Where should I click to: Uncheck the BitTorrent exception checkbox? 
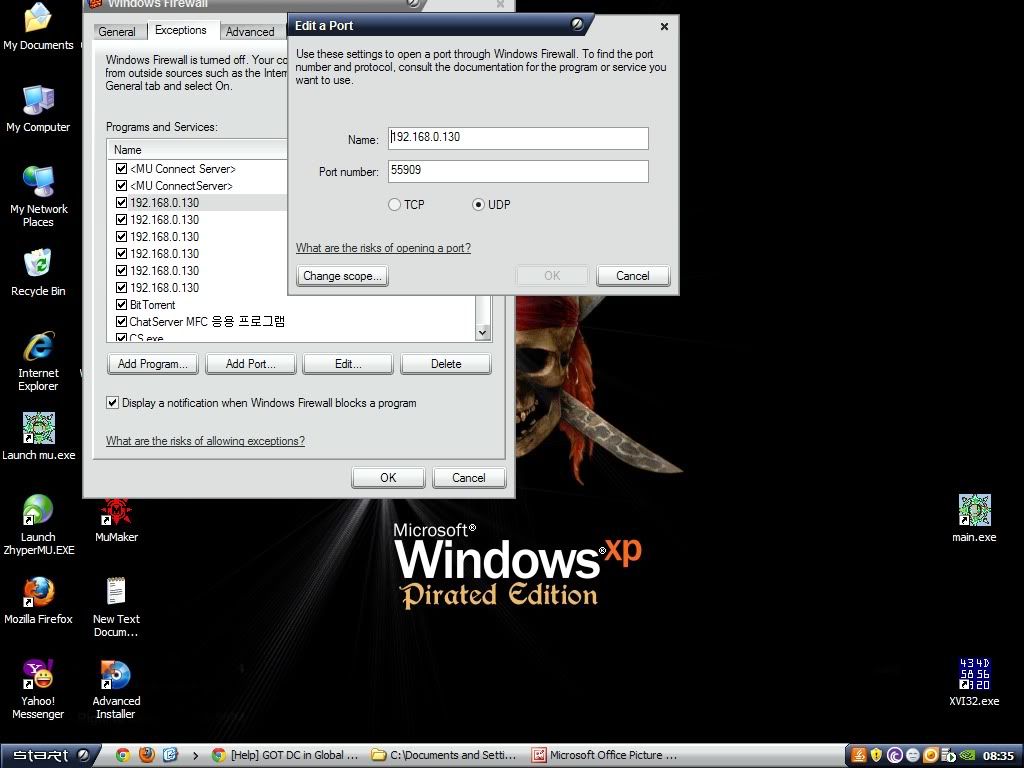(122, 305)
